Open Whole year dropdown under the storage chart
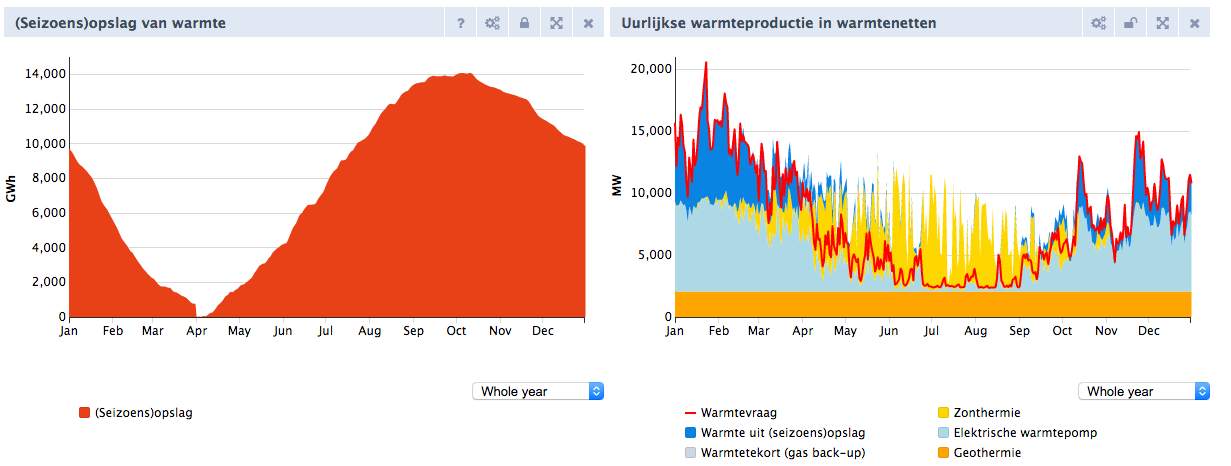Screen dimensions: 1231x466 [538, 391]
